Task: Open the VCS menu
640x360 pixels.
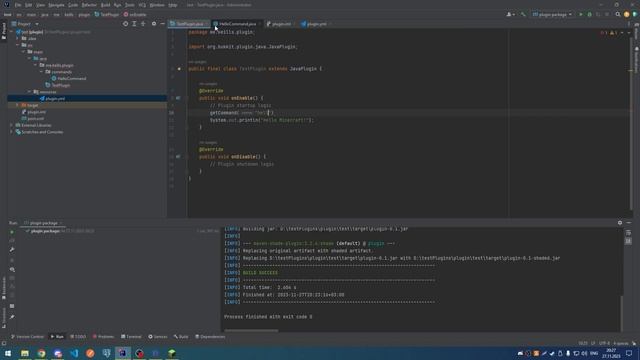Action: coord(142,5)
